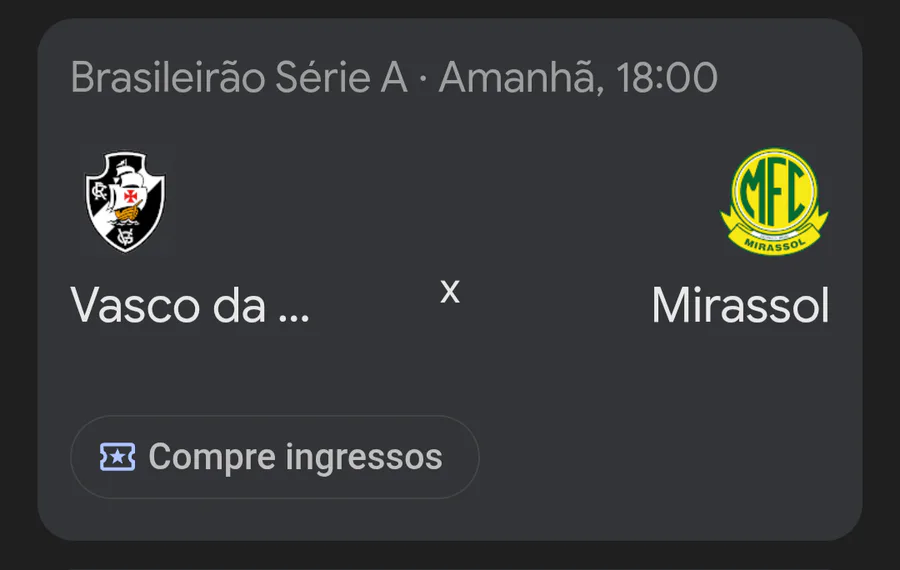900x570 pixels.
Task: Click the "x" versus separator between teams
Action: point(450,291)
